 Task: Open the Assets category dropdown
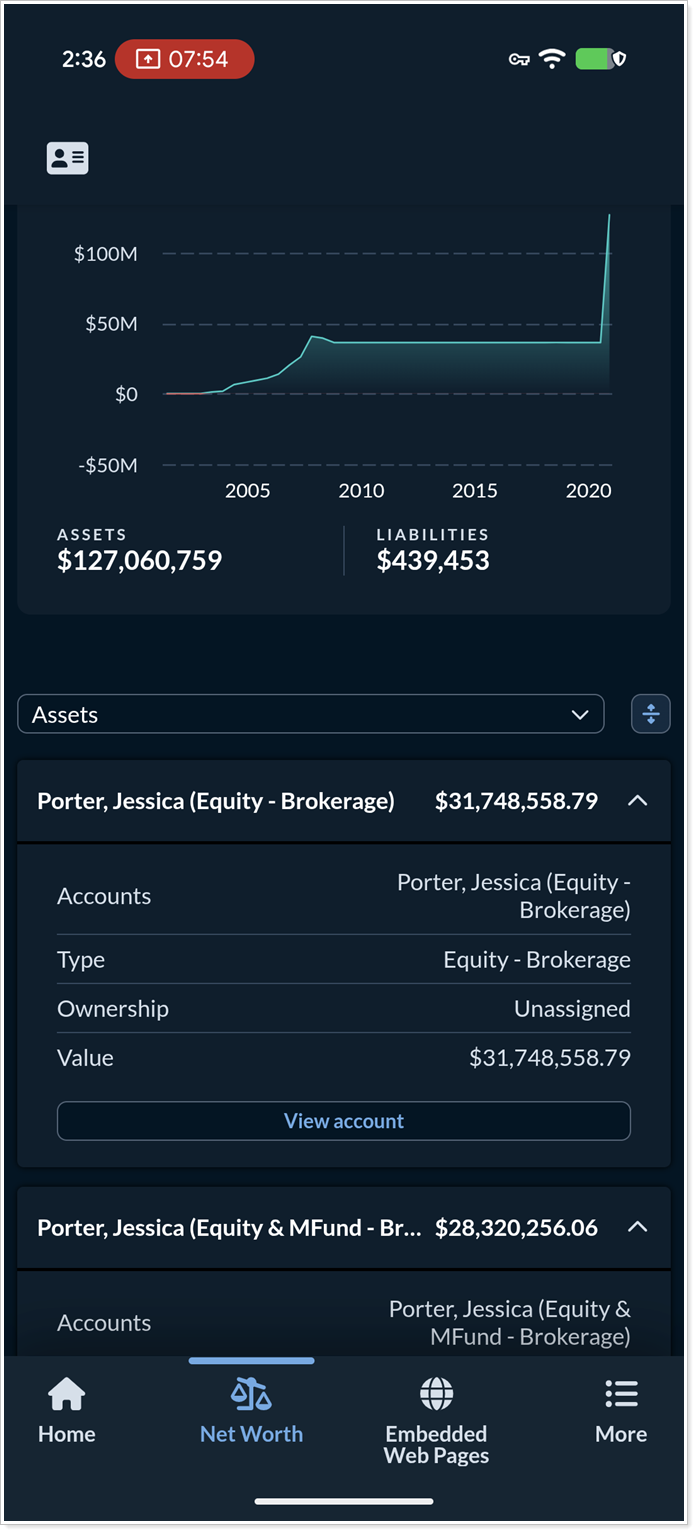click(x=311, y=714)
